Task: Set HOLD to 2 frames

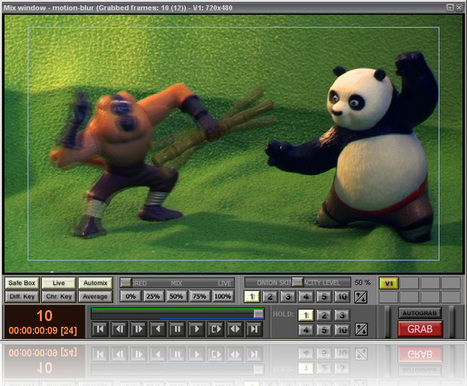Action: 324,315
